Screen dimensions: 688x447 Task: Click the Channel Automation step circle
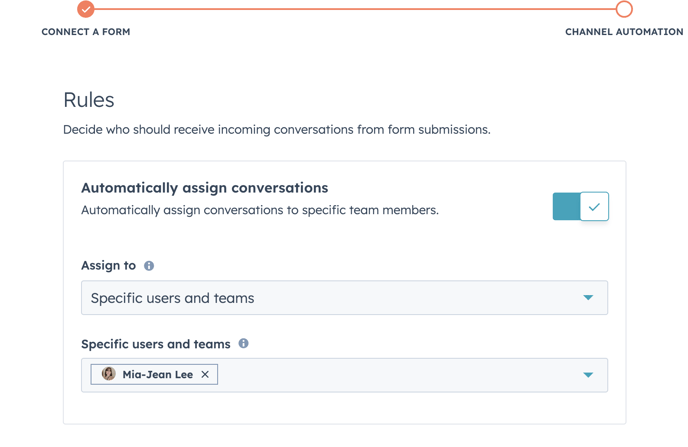click(624, 9)
